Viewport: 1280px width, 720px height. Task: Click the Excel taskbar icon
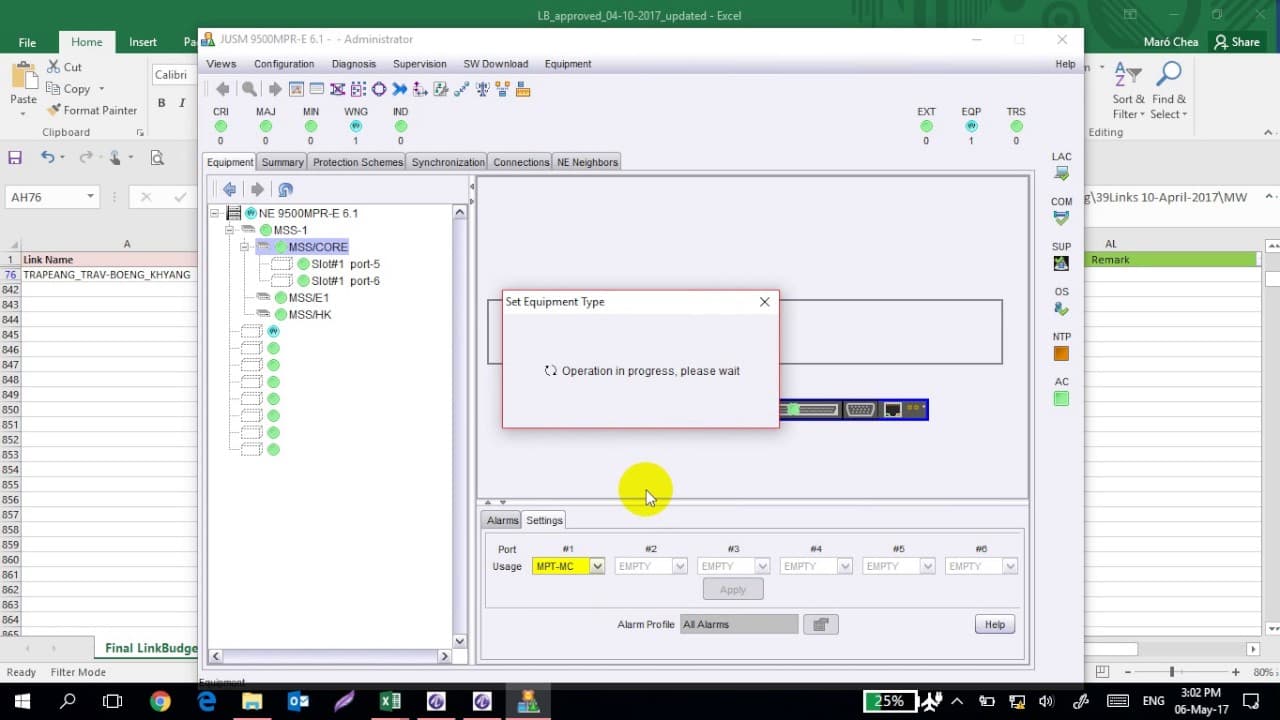pyautogui.click(x=390, y=701)
